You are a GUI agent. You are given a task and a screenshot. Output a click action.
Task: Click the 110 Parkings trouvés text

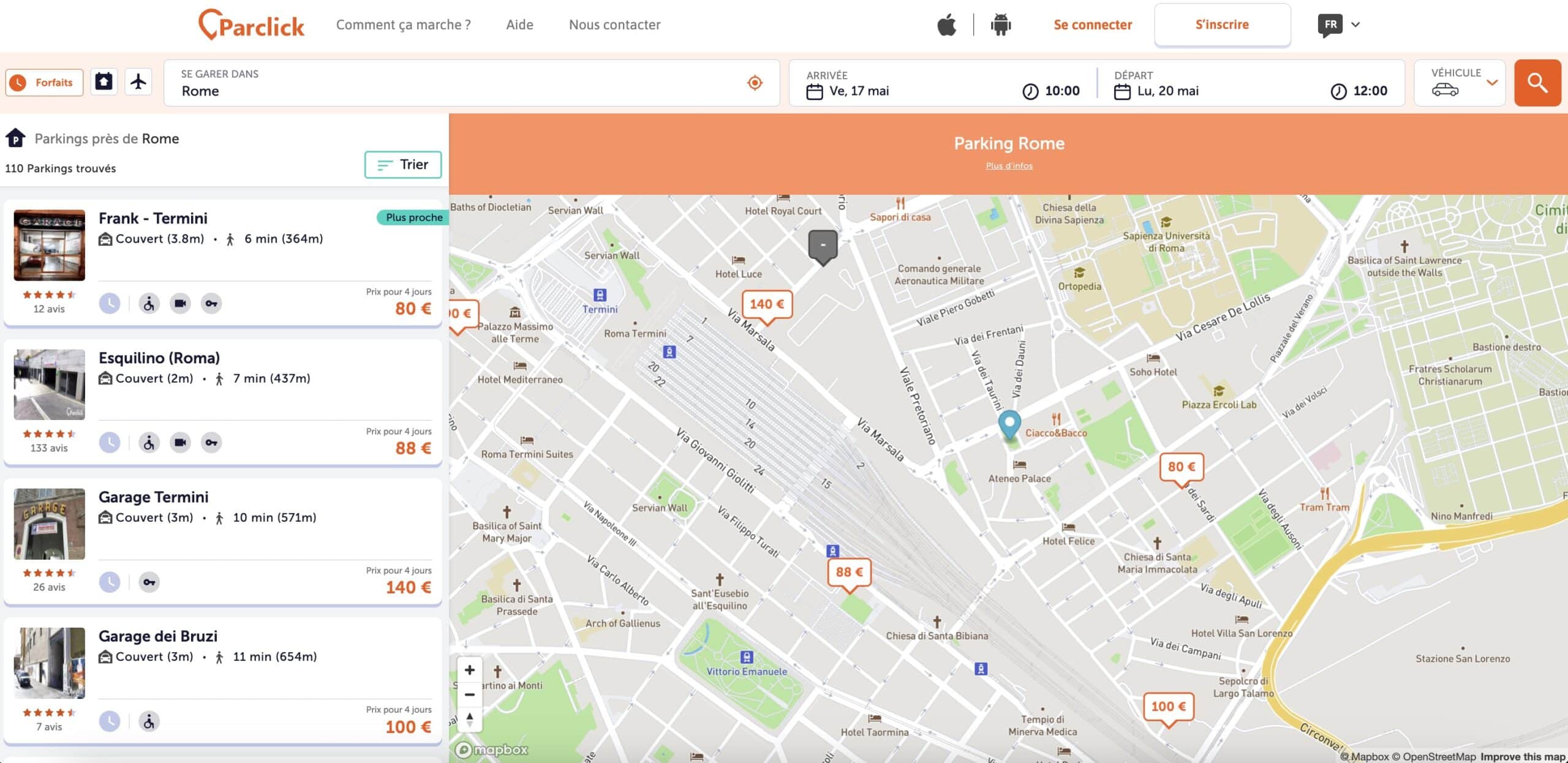click(x=61, y=168)
